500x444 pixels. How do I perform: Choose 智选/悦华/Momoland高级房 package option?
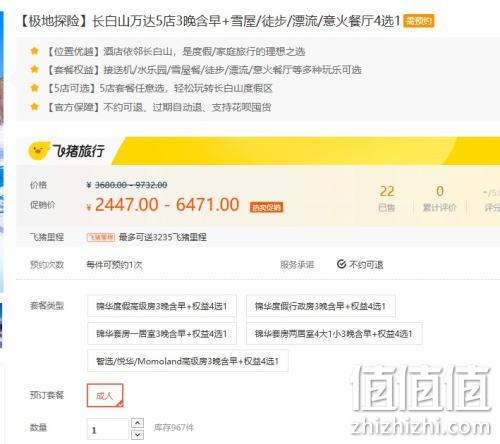188,361
